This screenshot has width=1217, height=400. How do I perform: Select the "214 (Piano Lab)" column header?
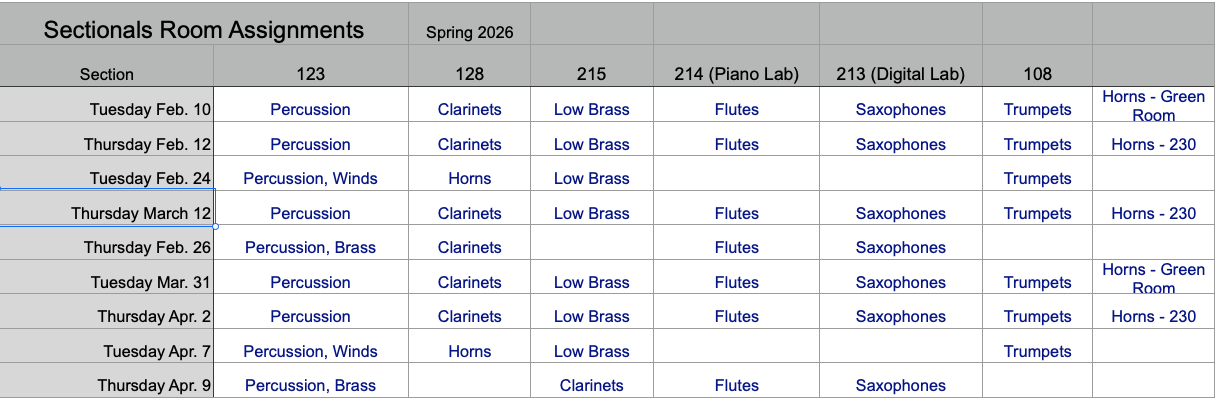pyautogui.click(x=736, y=73)
